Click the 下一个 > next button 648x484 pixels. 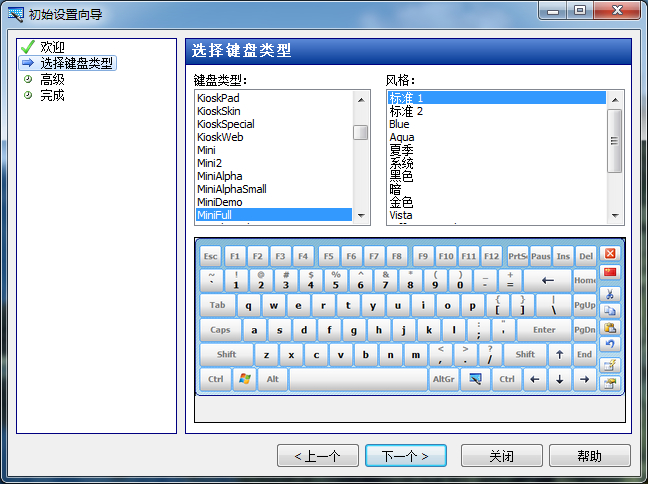click(405, 456)
